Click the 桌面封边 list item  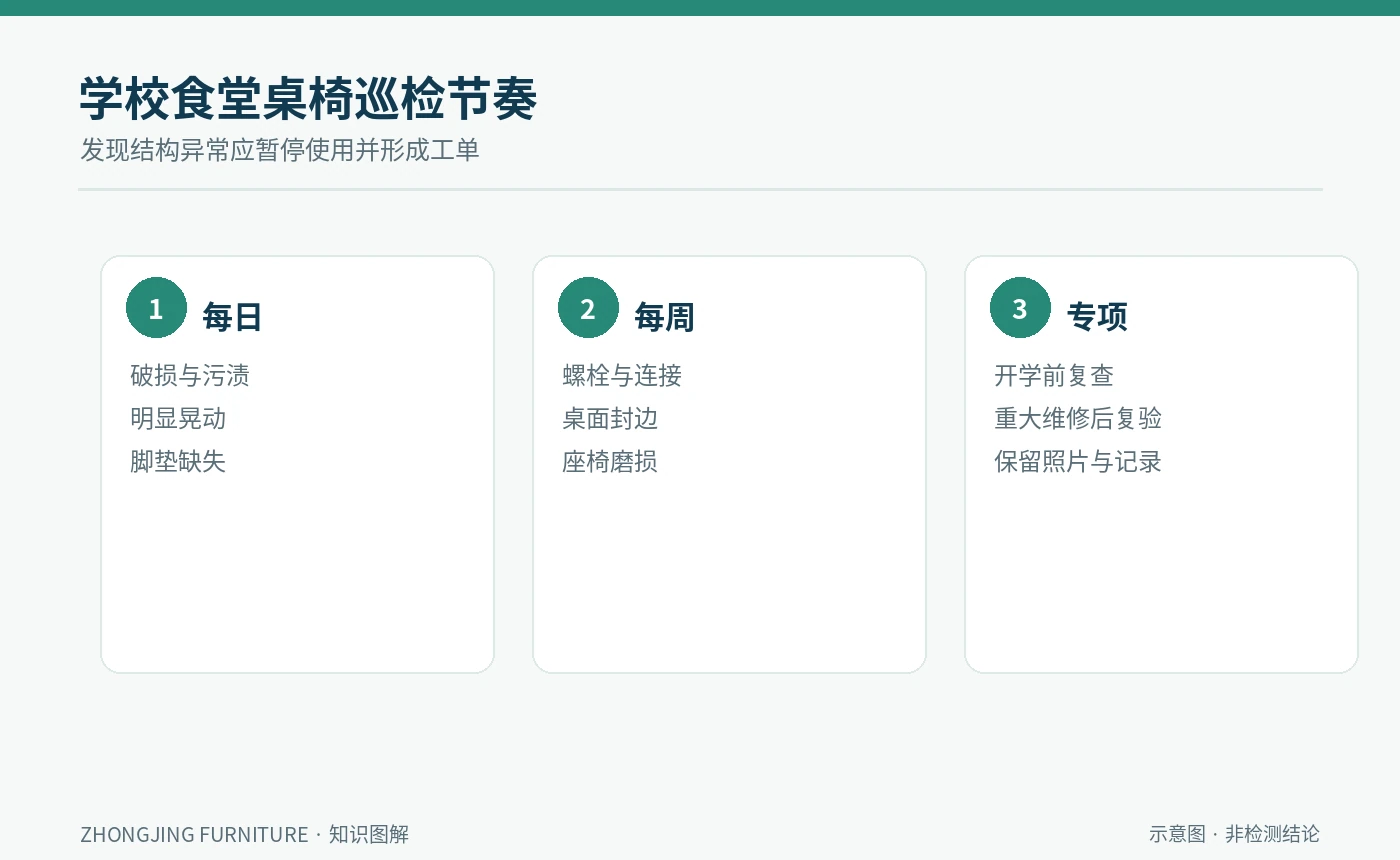[x=610, y=418]
